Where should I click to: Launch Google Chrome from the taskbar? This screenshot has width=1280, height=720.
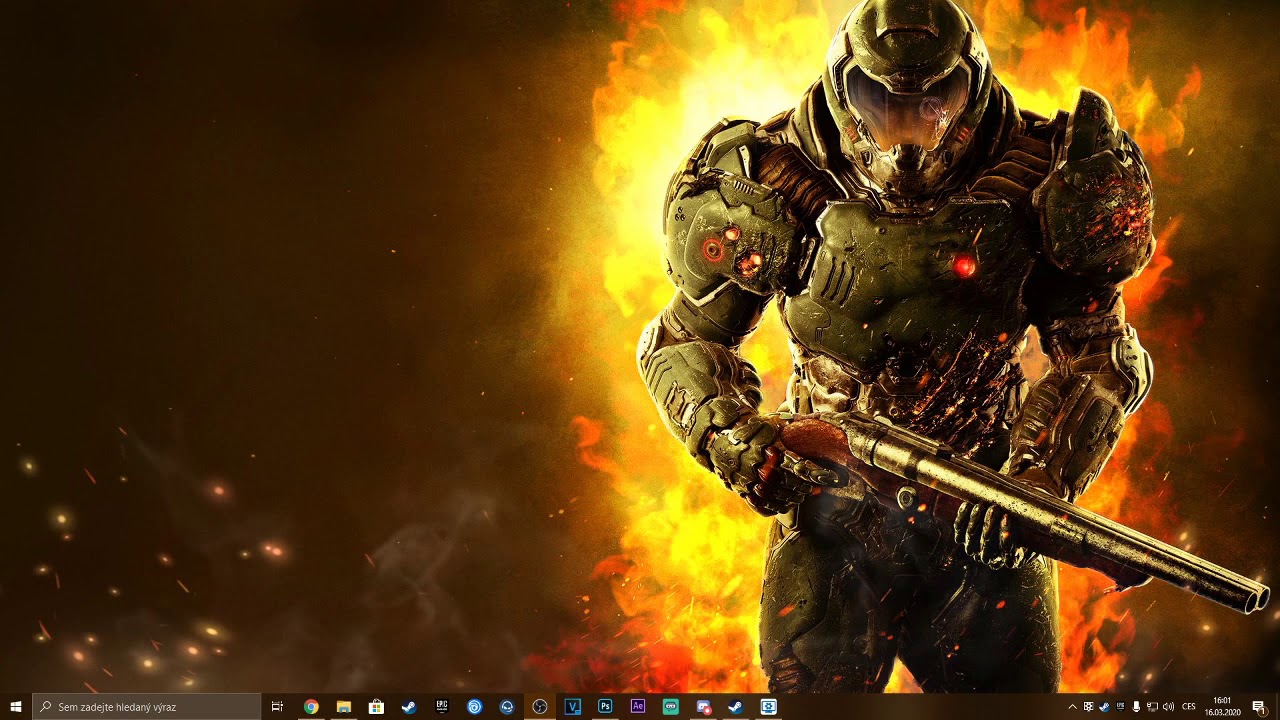[311, 707]
